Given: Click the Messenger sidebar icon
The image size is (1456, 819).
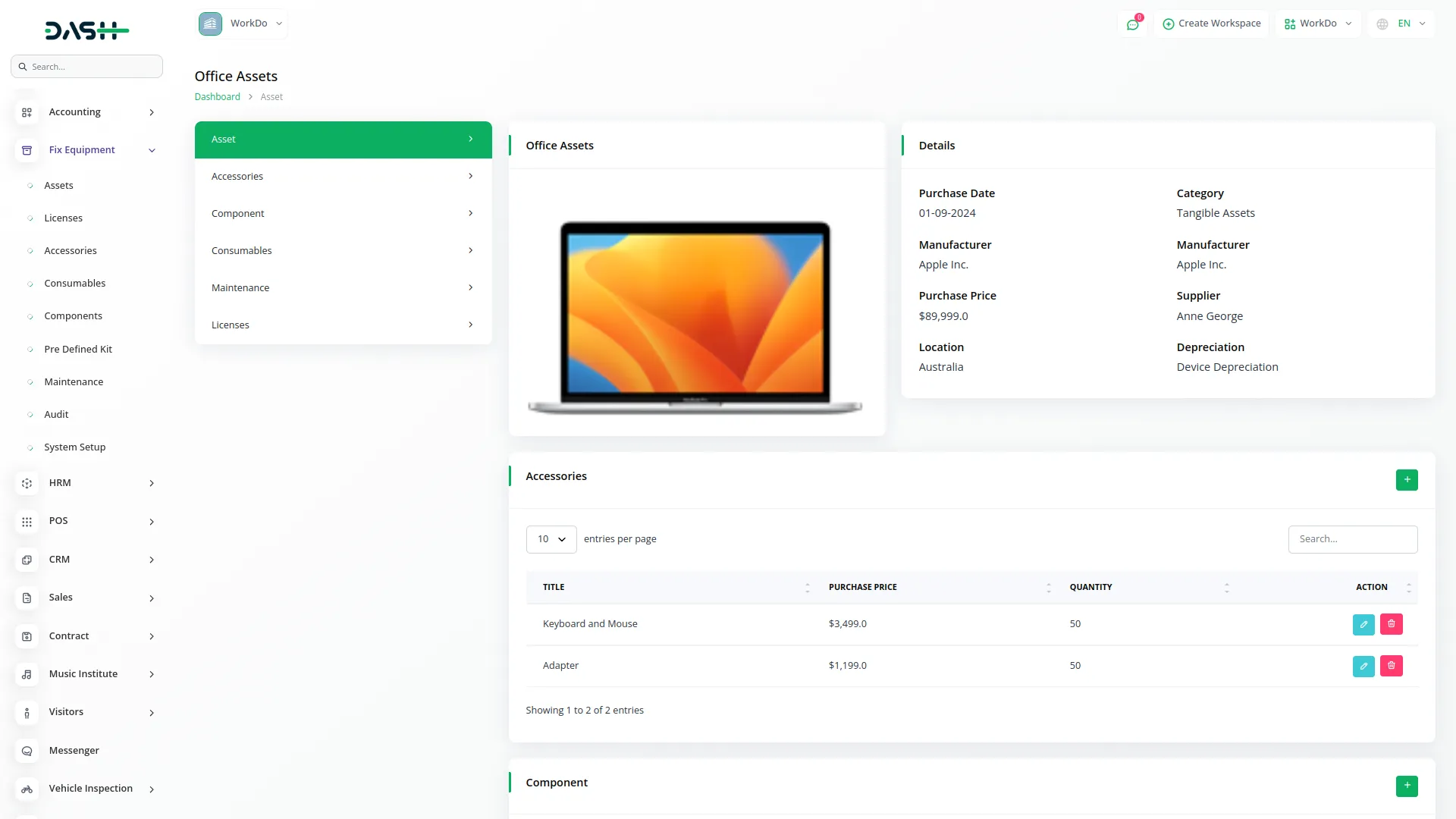Looking at the screenshot, I should 27,751.
